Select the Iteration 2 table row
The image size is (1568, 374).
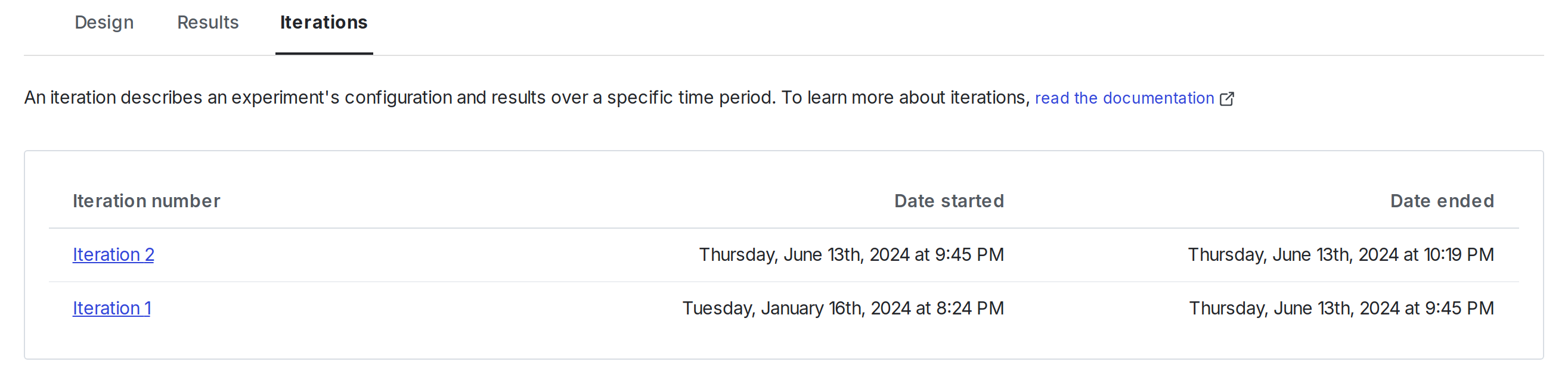(487, 255)
